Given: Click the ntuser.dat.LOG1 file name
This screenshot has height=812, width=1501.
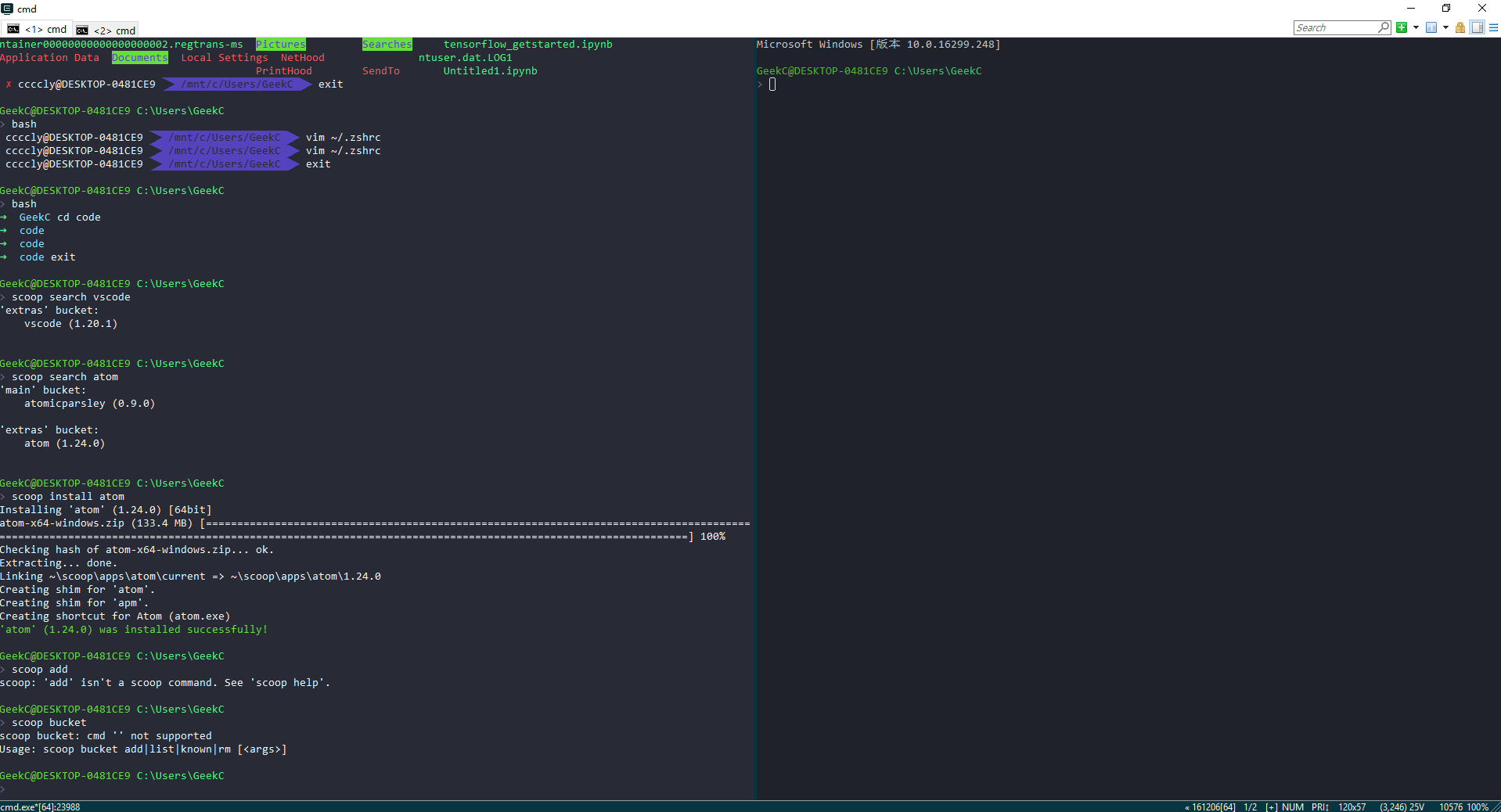Looking at the screenshot, I should tap(466, 58).
